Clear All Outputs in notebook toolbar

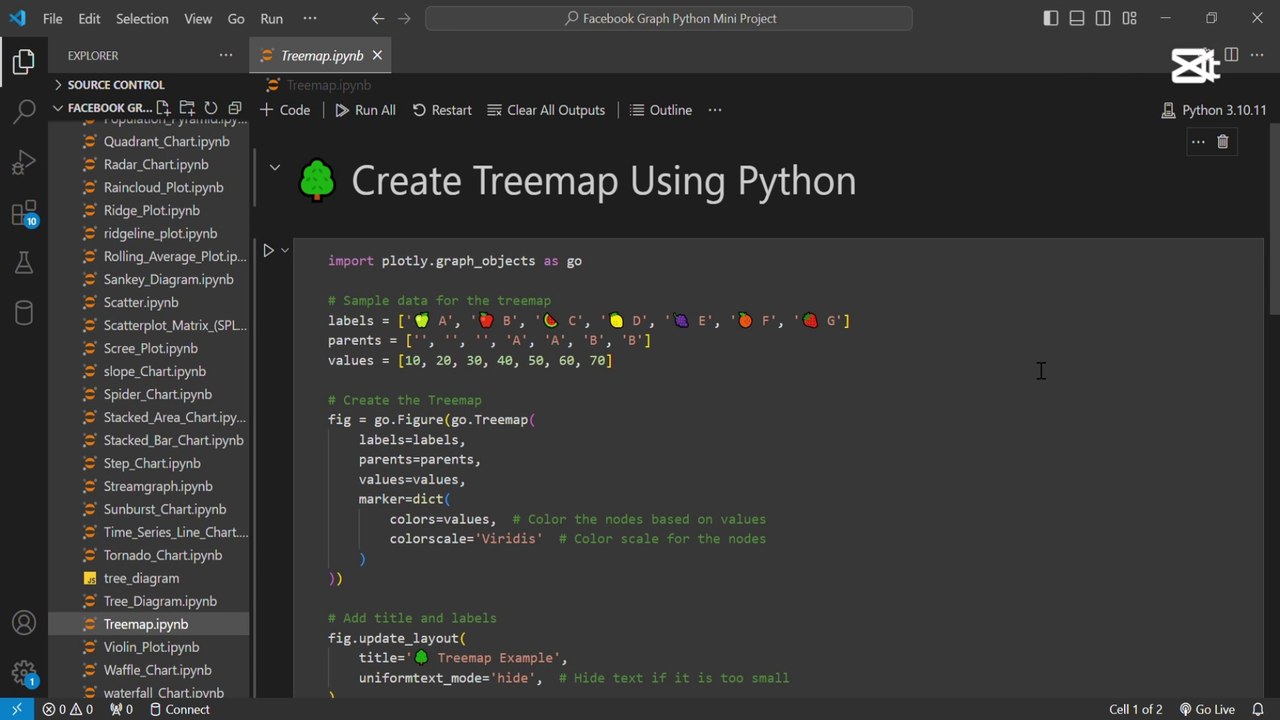[546, 110]
